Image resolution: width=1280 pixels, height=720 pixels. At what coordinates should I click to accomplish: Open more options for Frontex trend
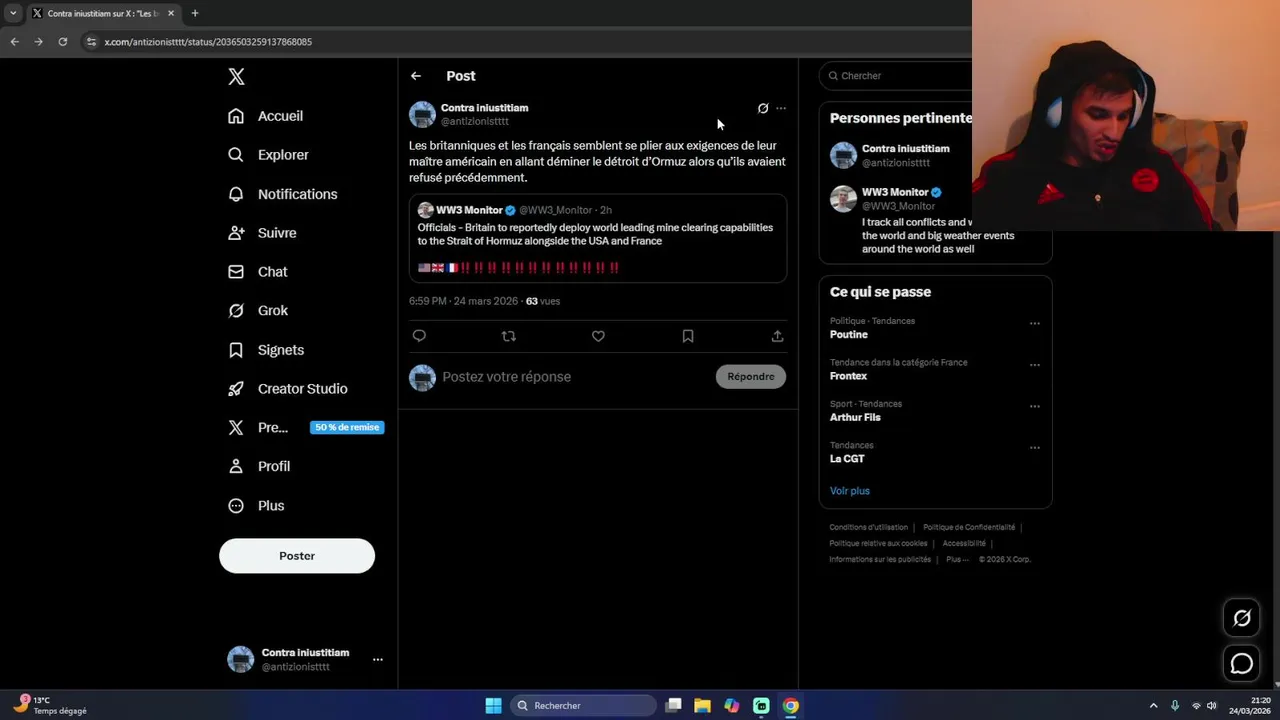click(x=1035, y=365)
